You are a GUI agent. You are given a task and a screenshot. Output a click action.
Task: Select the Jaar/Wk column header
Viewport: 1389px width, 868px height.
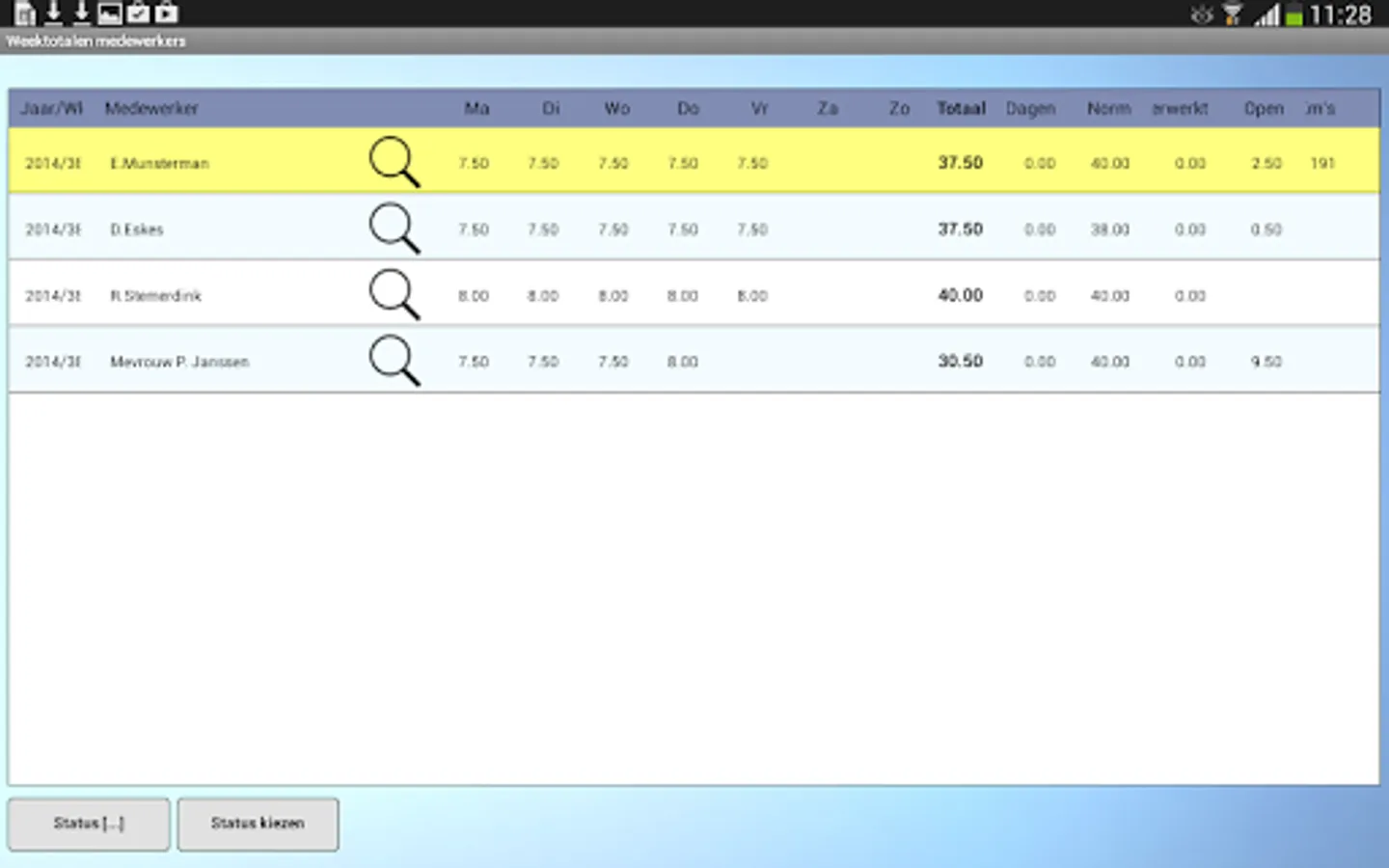52,108
